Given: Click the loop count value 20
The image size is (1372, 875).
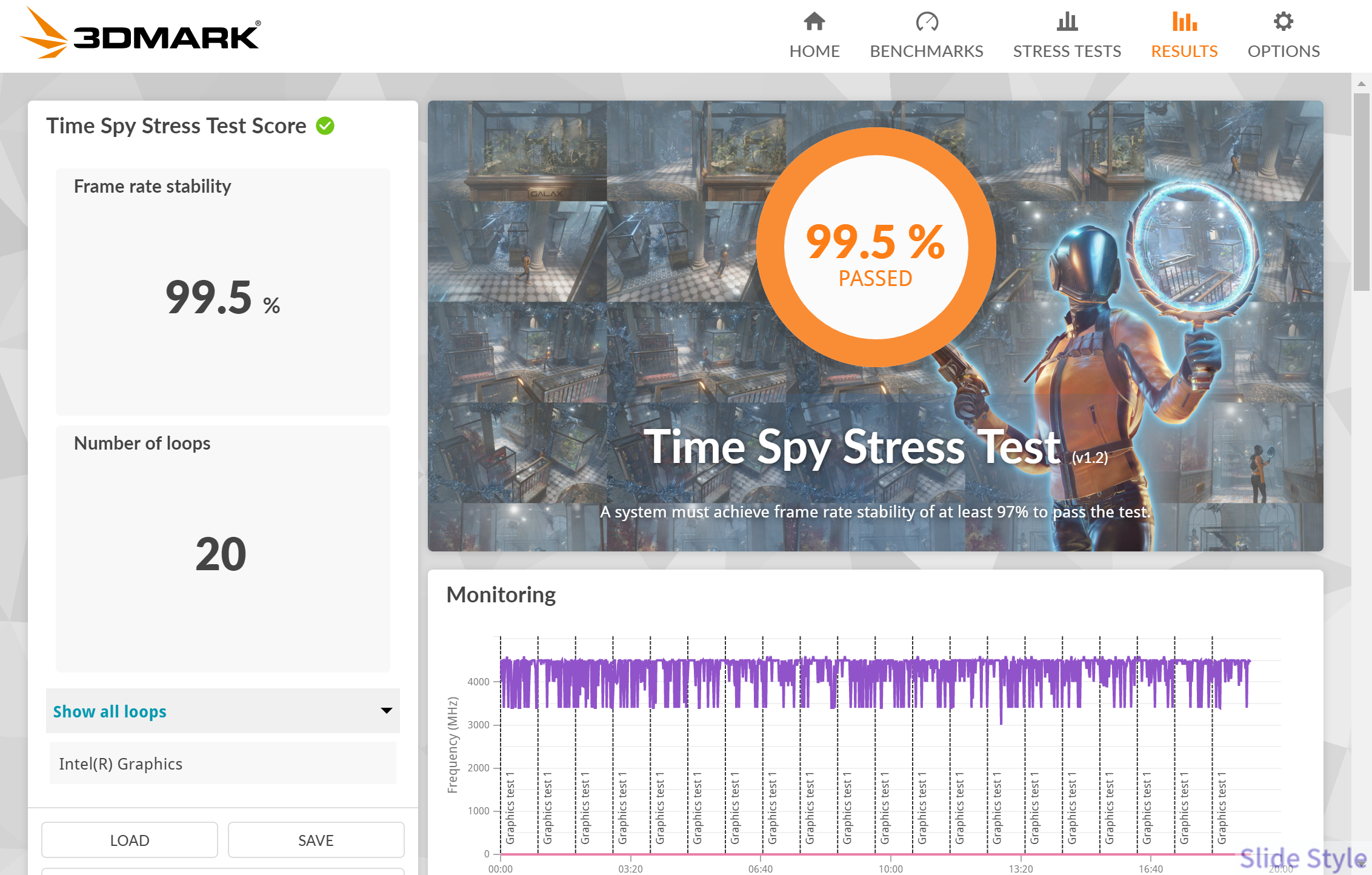Looking at the screenshot, I should (221, 554).
